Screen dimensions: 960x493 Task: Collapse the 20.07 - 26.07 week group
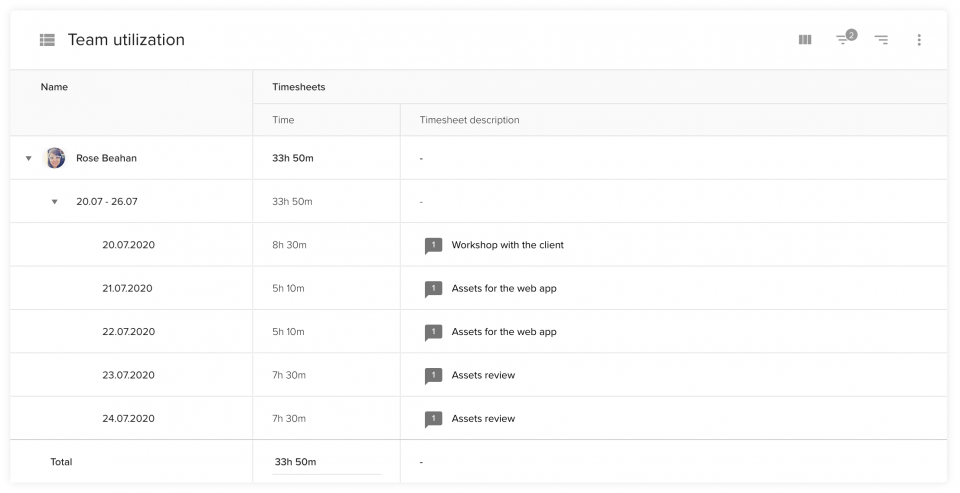[54, 202]
